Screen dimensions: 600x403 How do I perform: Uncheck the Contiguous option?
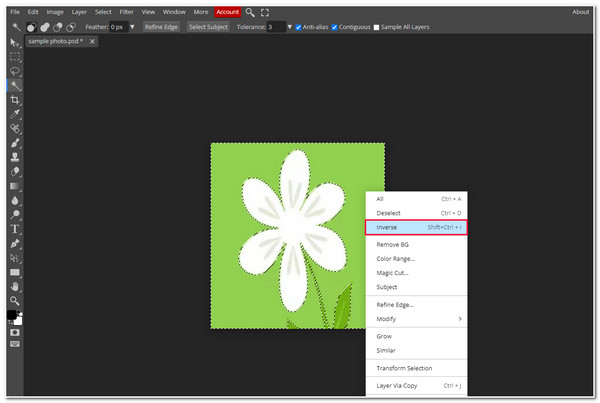pos(335,27)
